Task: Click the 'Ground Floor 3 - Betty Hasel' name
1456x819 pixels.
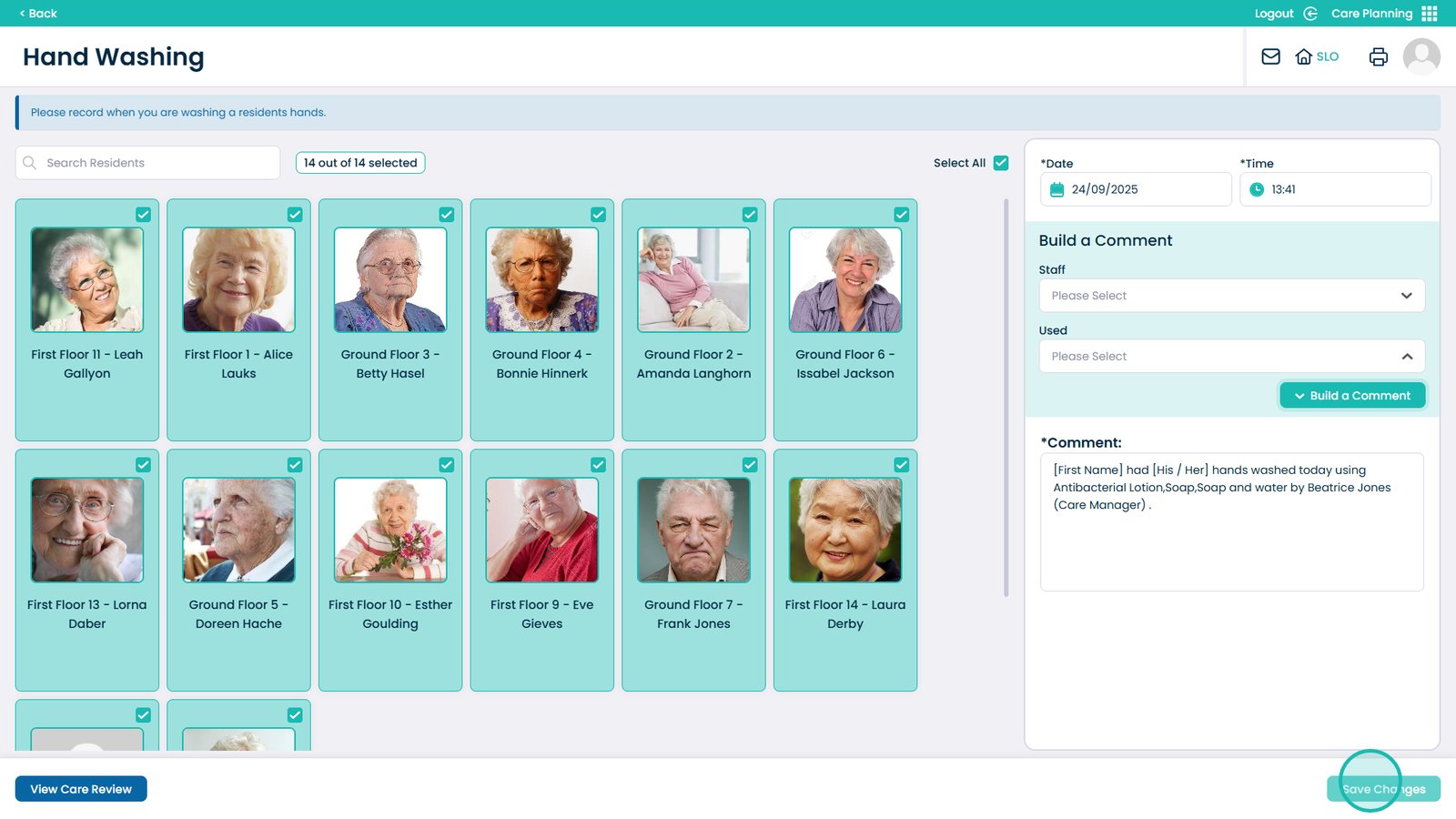Action: pos(390,364)
